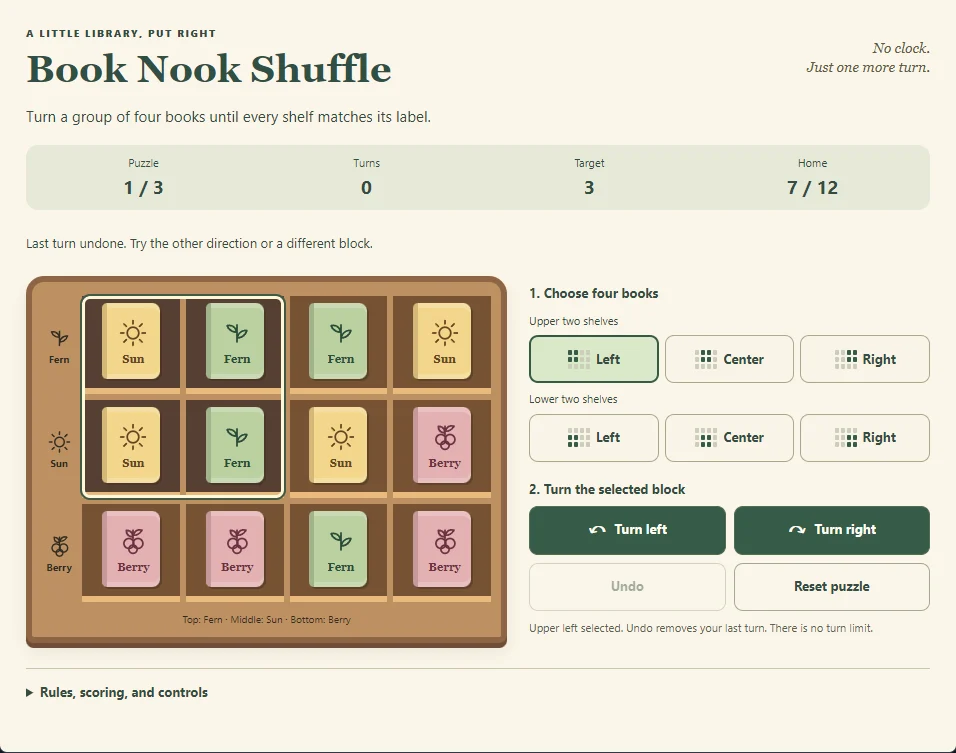Click the Fern book in middle shelf, second column
The width and height of the screenshot is (956, 753).
coord(235,445)
